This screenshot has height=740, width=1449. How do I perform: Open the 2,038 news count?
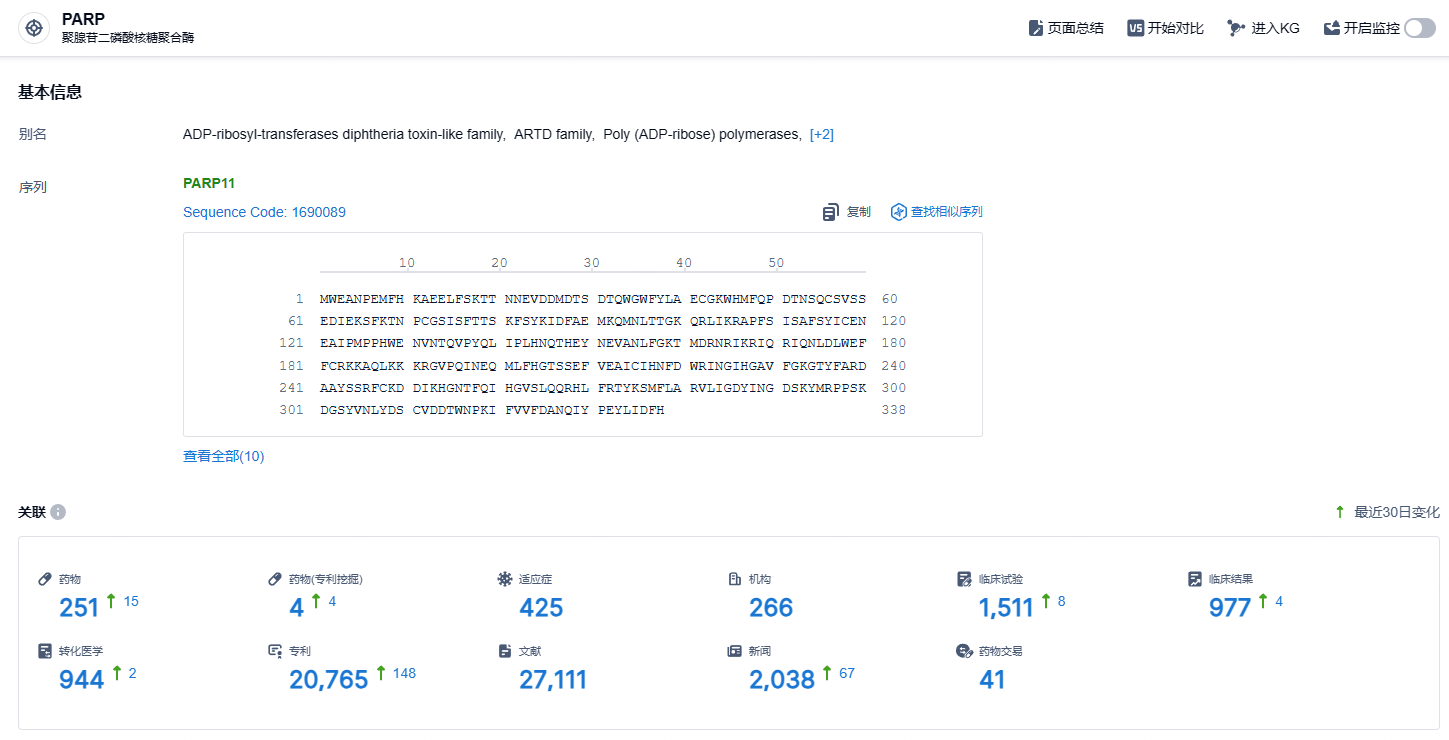[782, 679]
